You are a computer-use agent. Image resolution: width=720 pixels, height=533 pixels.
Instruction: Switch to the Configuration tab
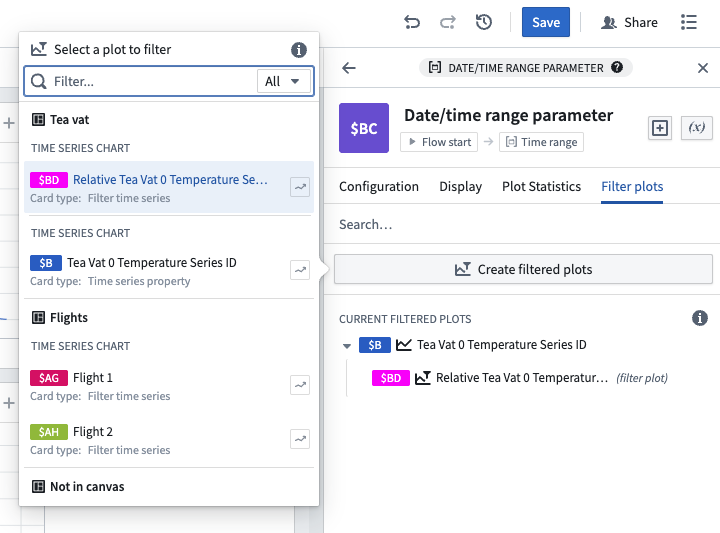pyautogui.click(x=379, y=186)
